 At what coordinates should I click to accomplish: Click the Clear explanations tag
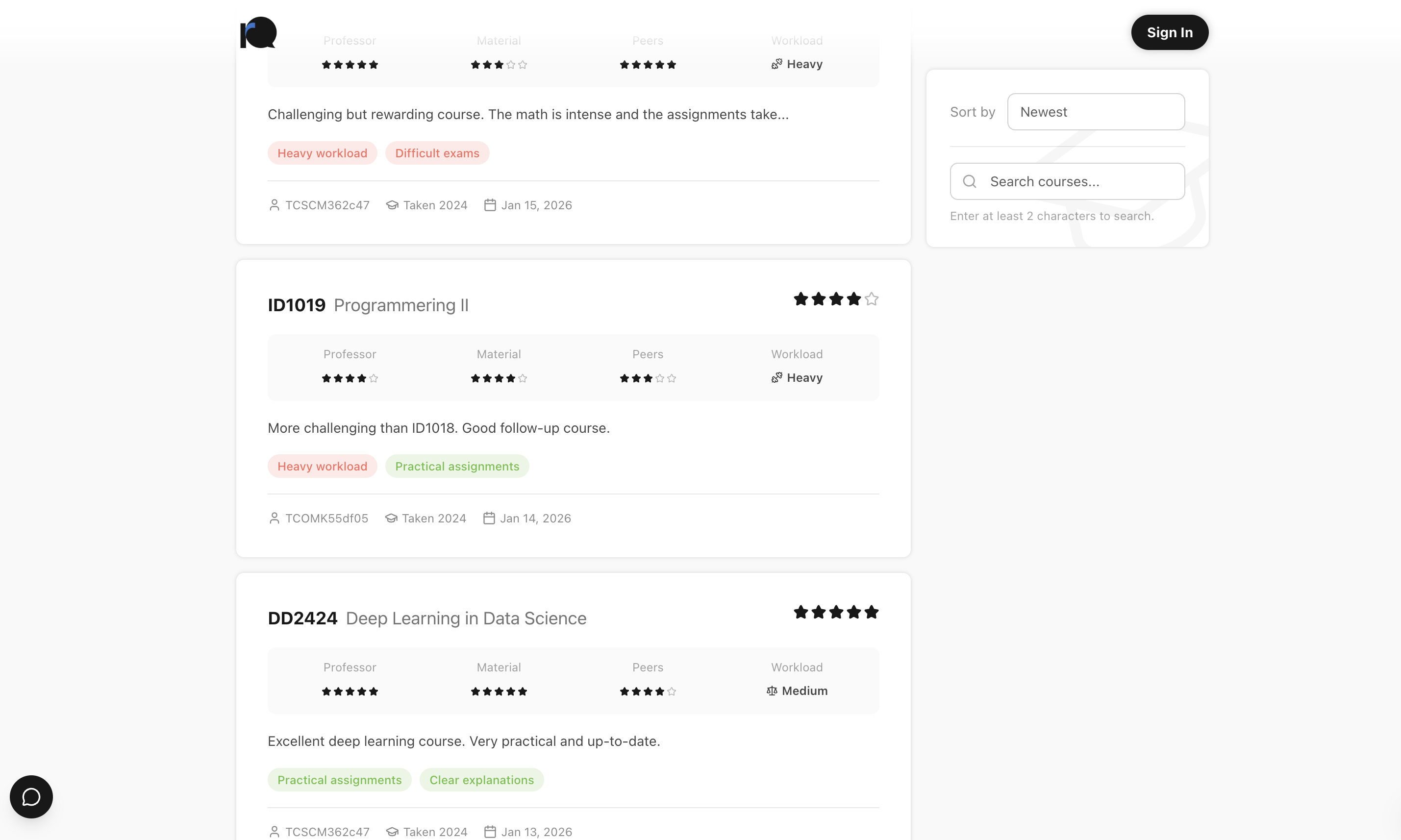pyautogui.click(x=481, y=779)
